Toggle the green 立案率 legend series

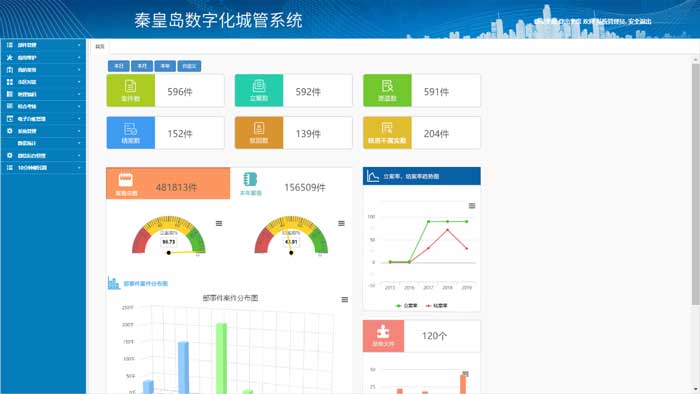(x=406, y=306)
